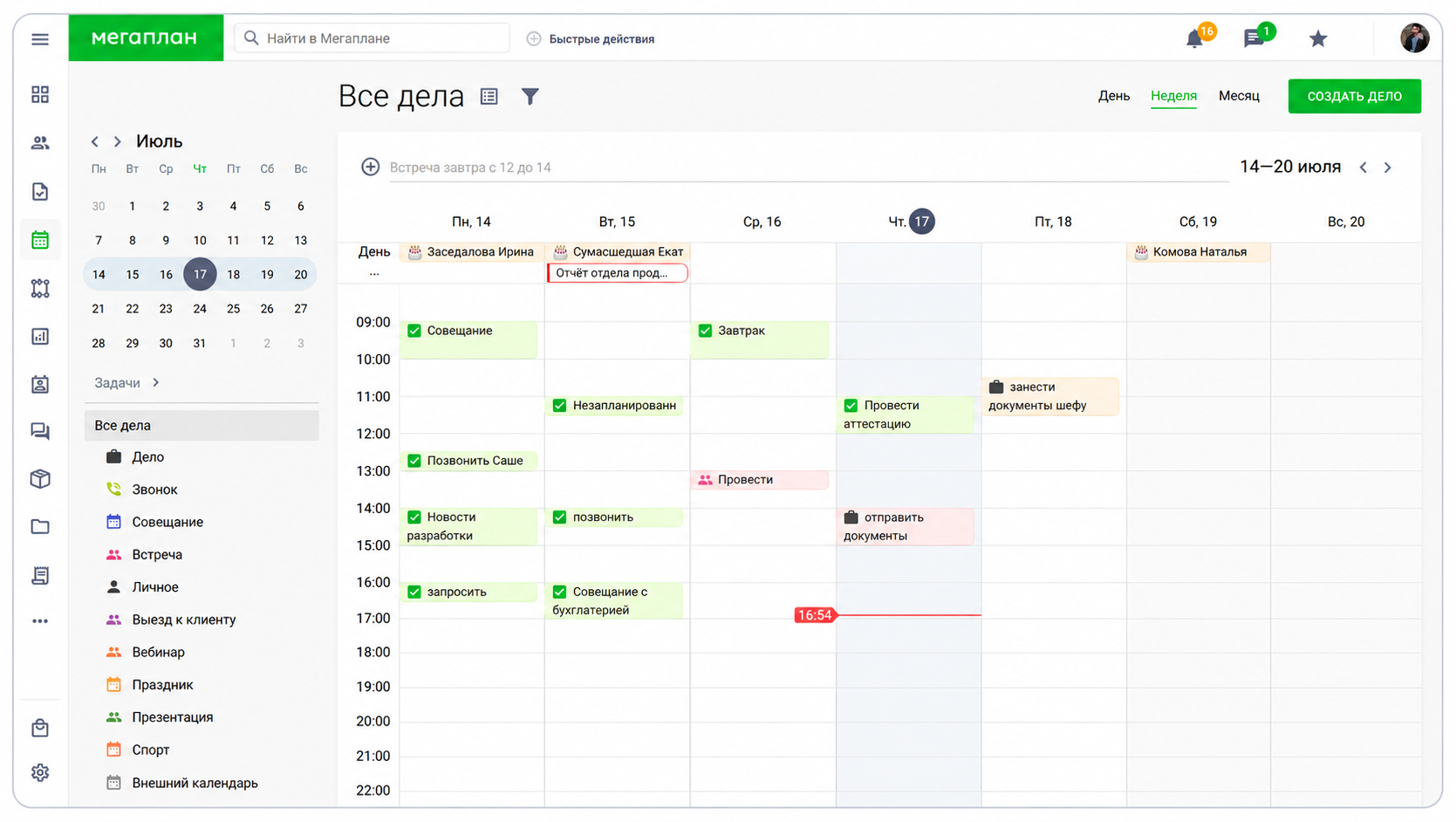Open the tasks checklist icon in sidebar

(x=40, y=192)
